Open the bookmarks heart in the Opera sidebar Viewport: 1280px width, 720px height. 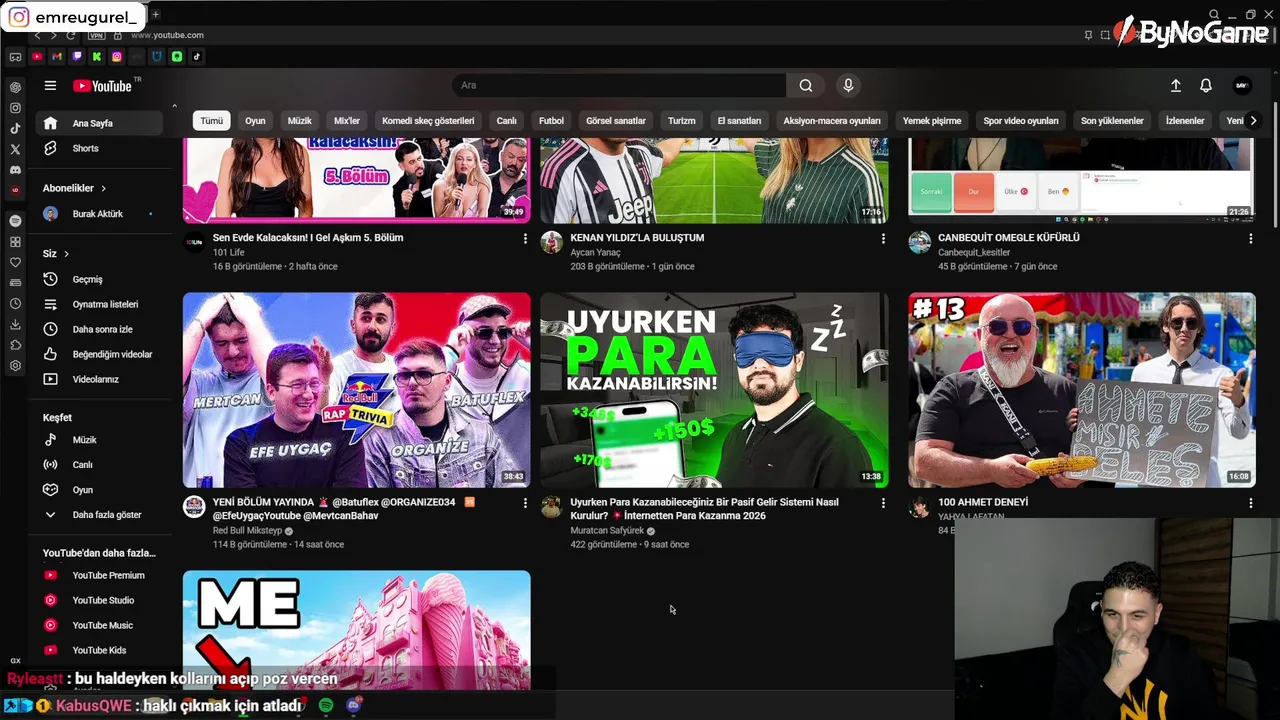click(15, 262)
